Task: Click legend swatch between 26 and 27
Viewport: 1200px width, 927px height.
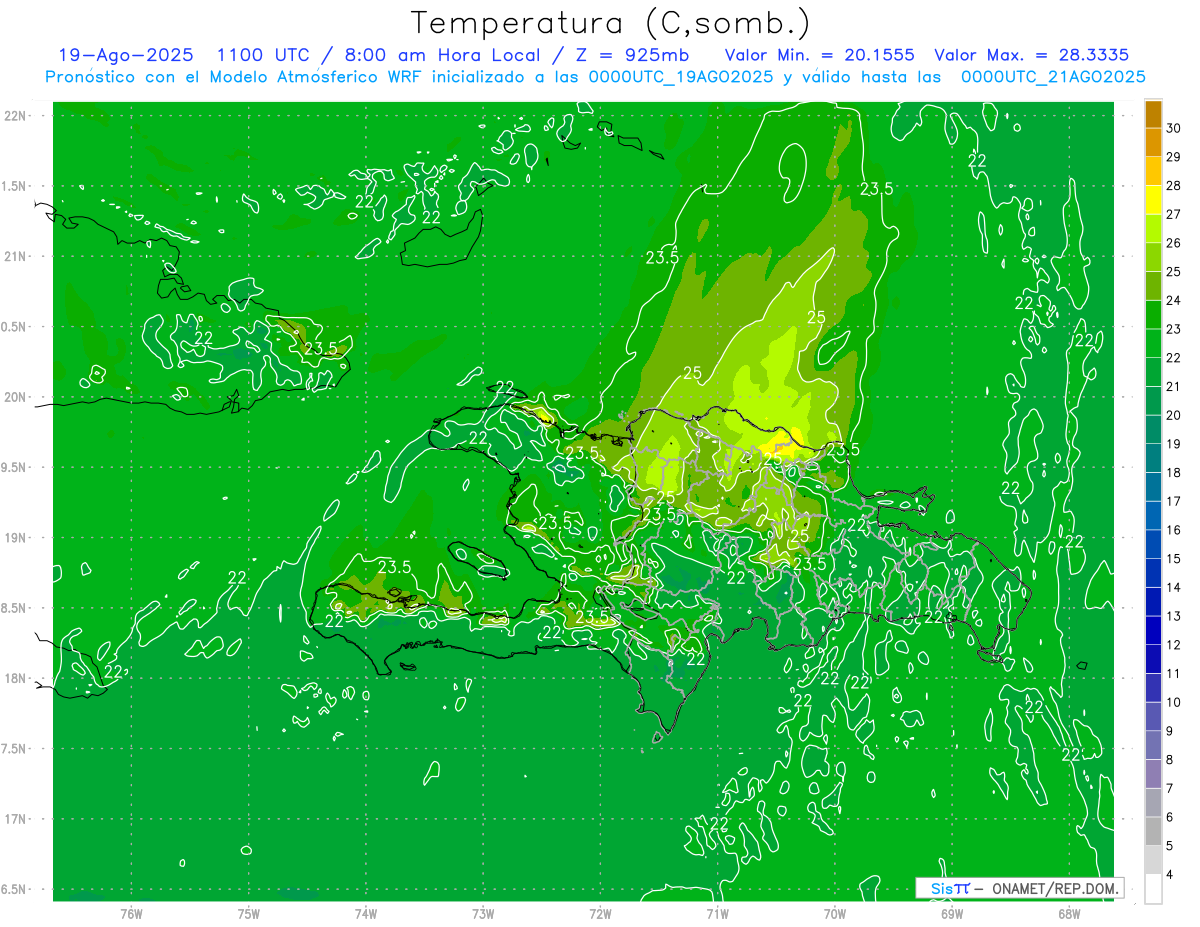Action: pos(1153,229)
